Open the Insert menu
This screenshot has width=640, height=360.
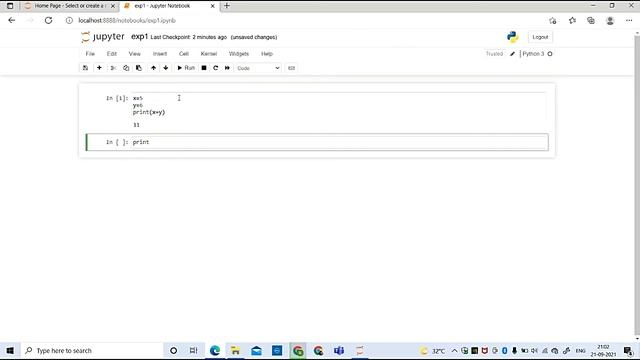(x=160, y=54)
